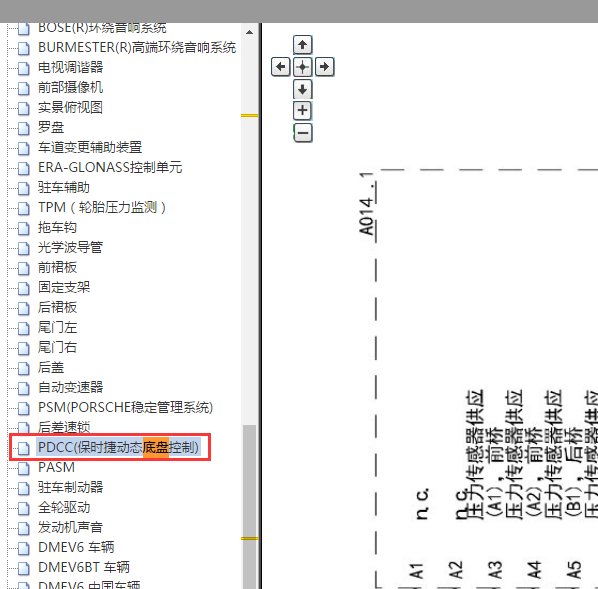Select PDCC(保时捷动态底盘控制) item
598x589 pixels.
point(119,447)
